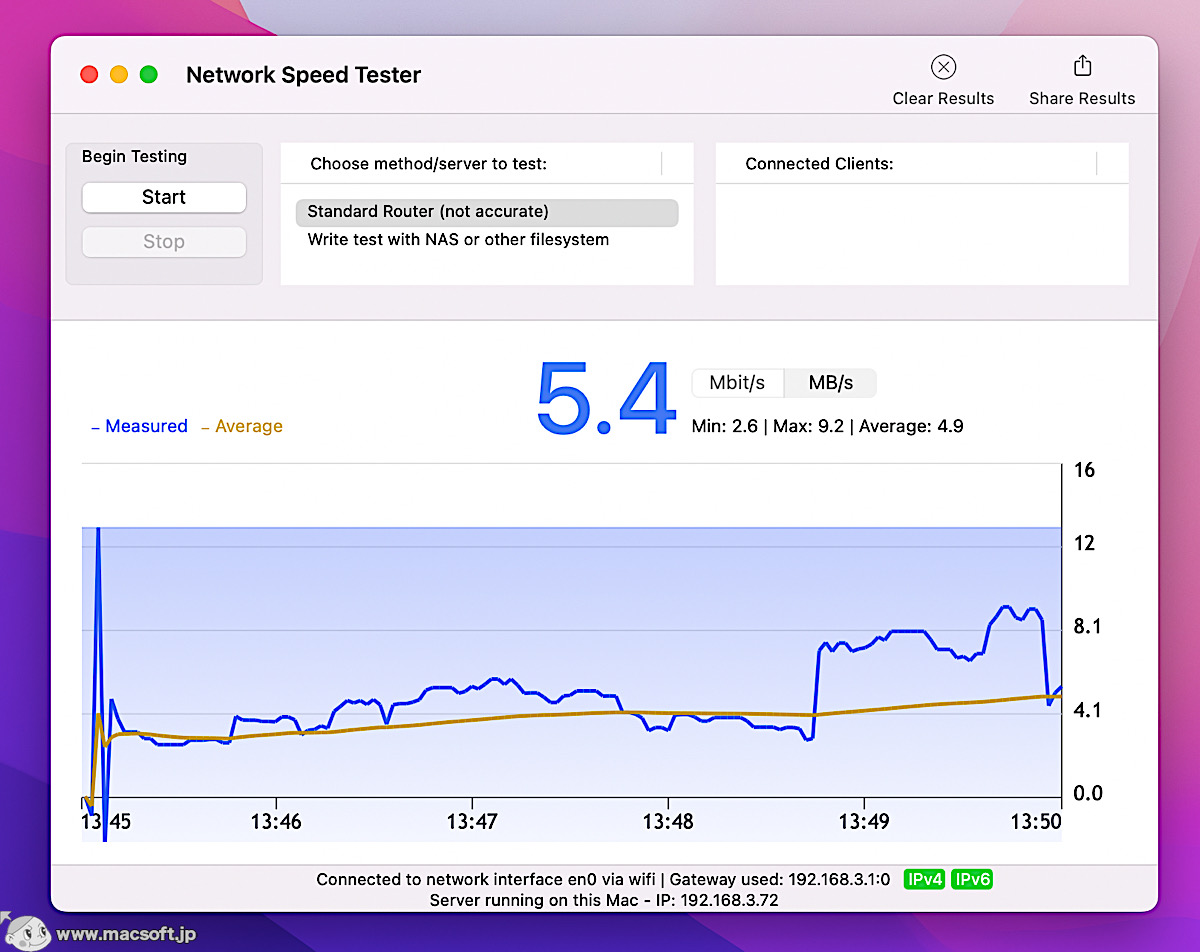Screen dimensions: 1200x952
Task: Click the Clear Results circled X icon
Action: pos(943,67)
